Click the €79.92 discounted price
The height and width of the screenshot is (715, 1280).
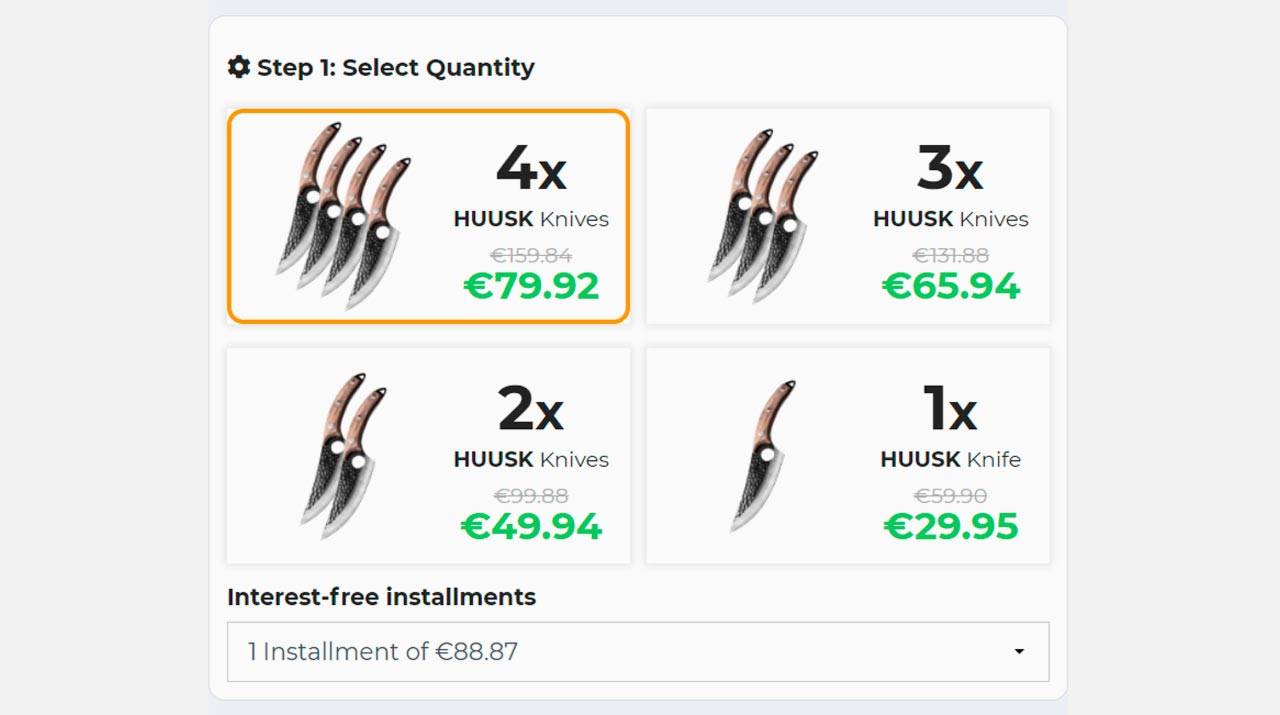pyautogui.click(x=531, y=286)
